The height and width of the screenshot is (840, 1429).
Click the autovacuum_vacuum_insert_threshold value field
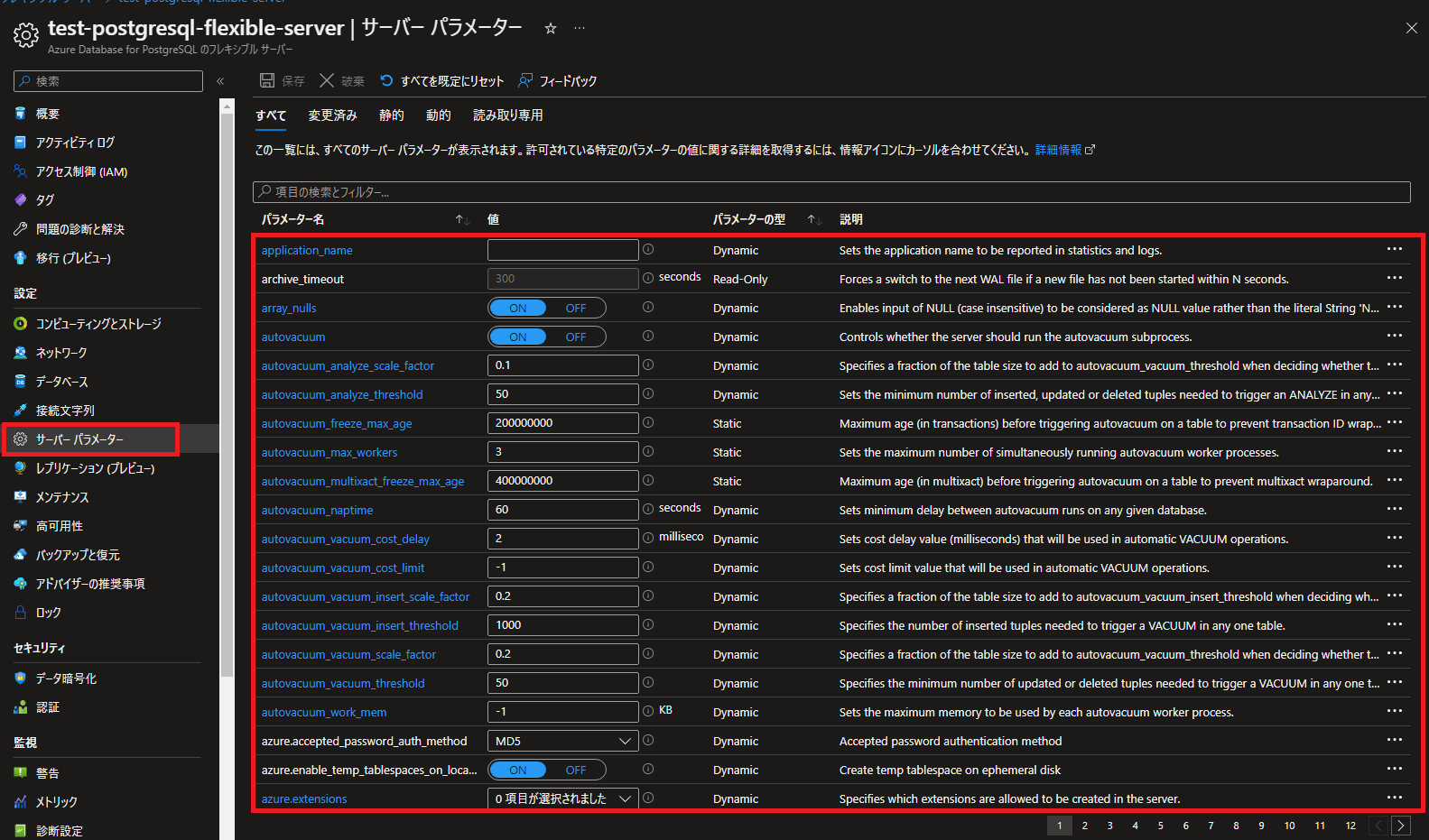(563, 625)
